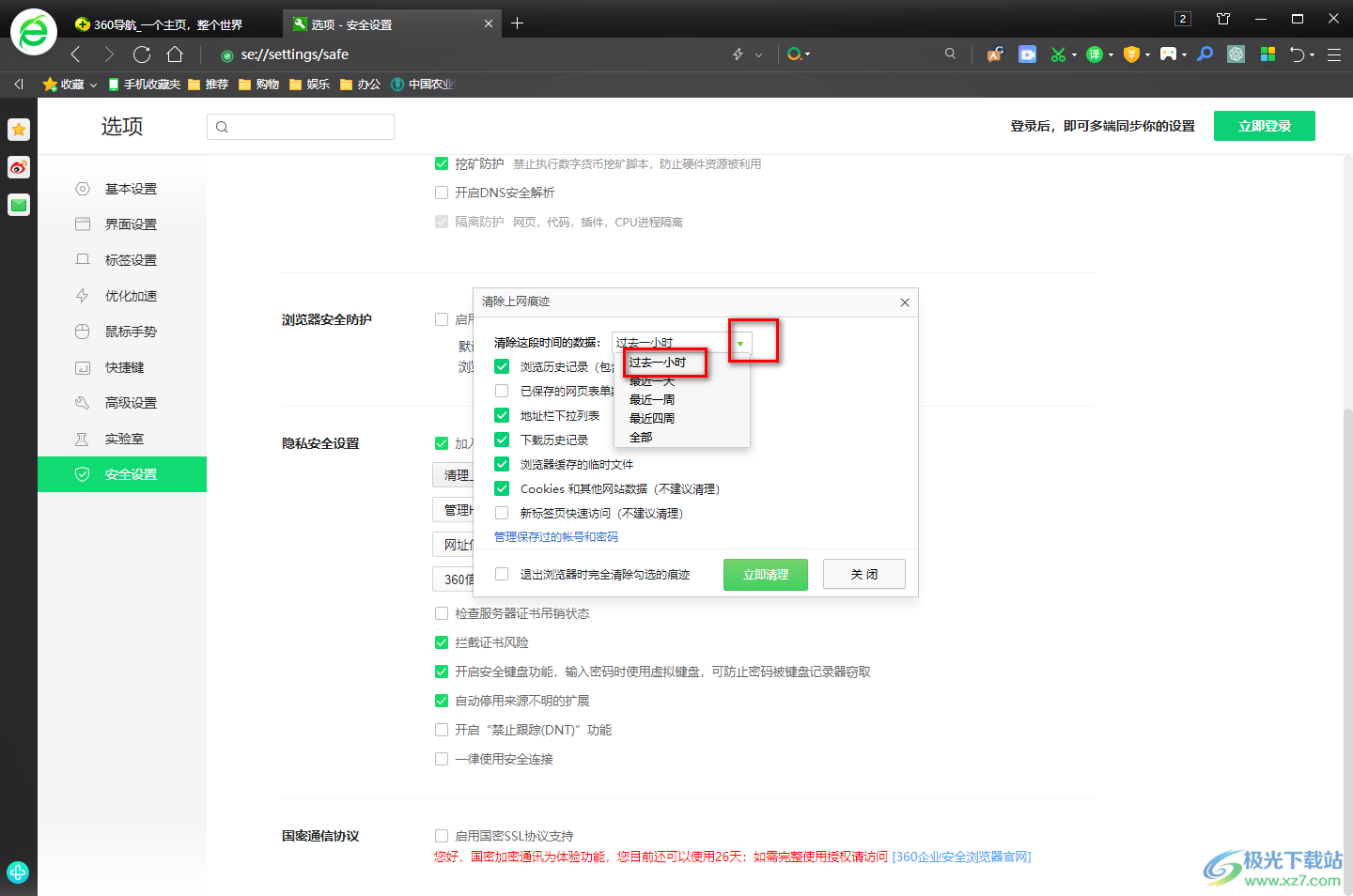Viewport: 1353px width, 896px height.
Task: Open the green translate extension icon
Action: tap(1095, 54)
